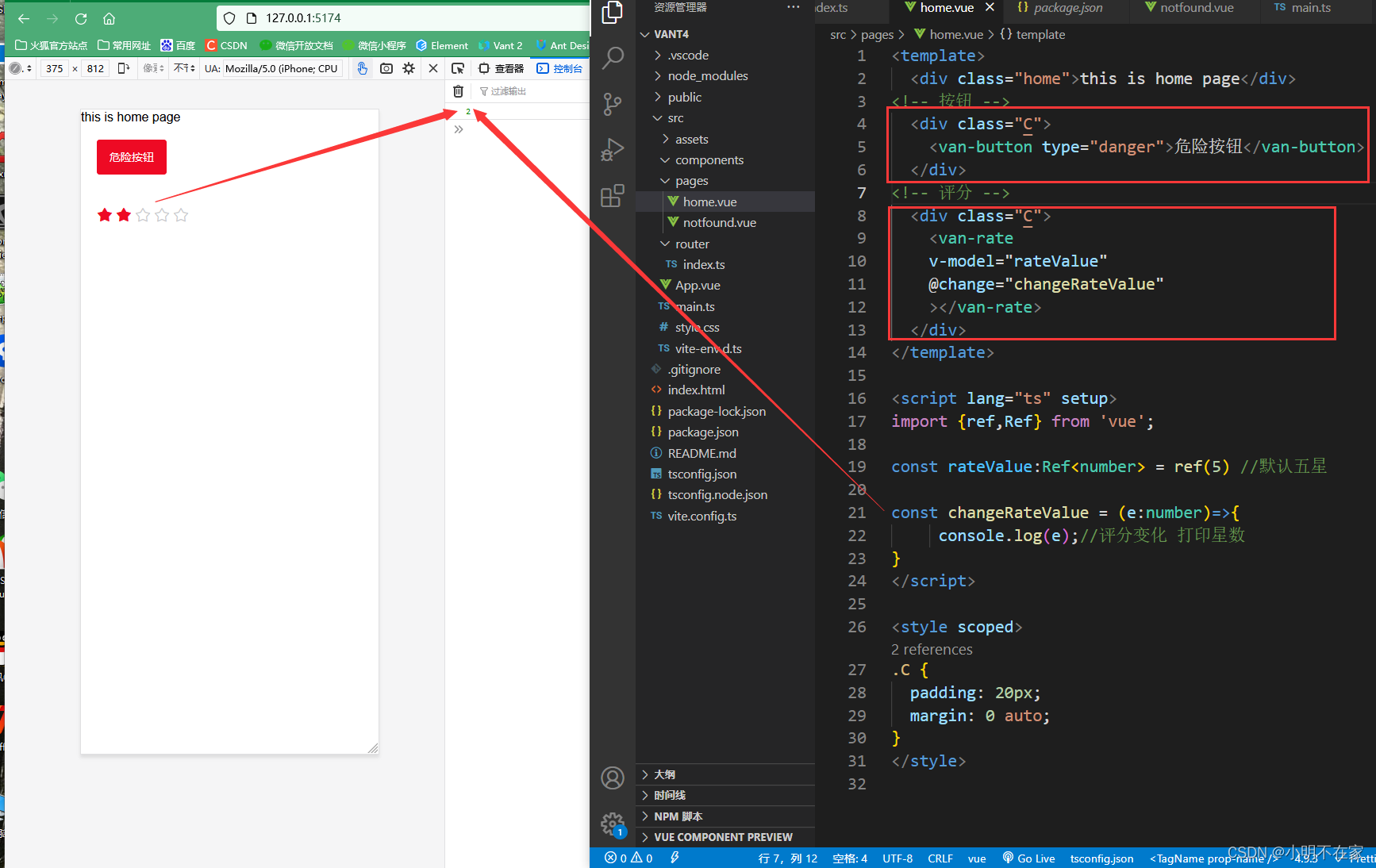Close responsive design mode
Screen dimensions: 1376x868
(x=433, y=68)
